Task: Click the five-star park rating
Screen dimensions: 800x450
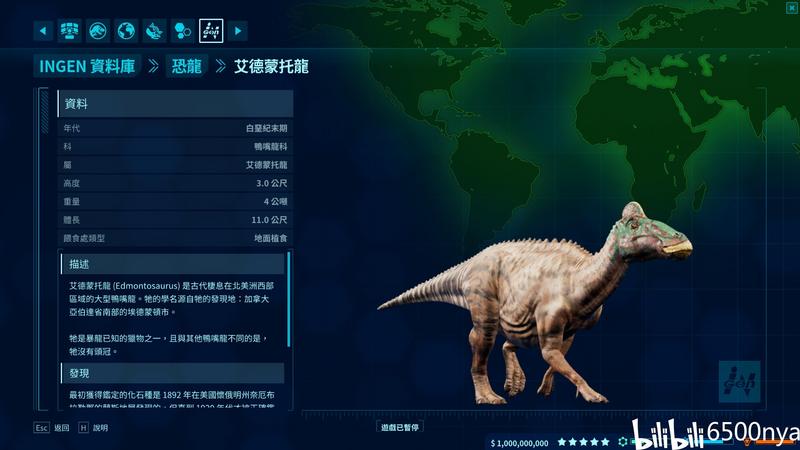Action: 584,442
